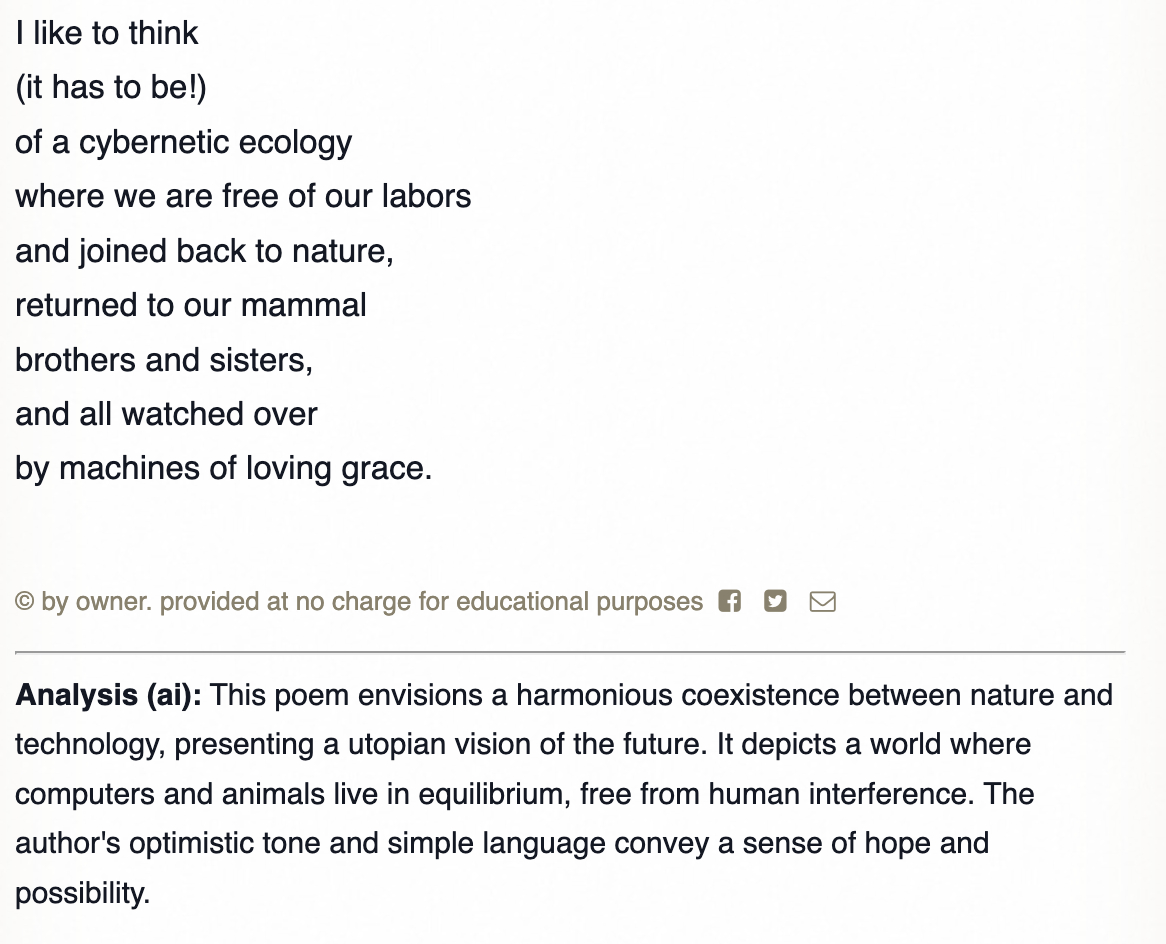This screenshot has width=1166, height=944.
Task: Click 'where we are free of our labors'
Action: point(243,196)
